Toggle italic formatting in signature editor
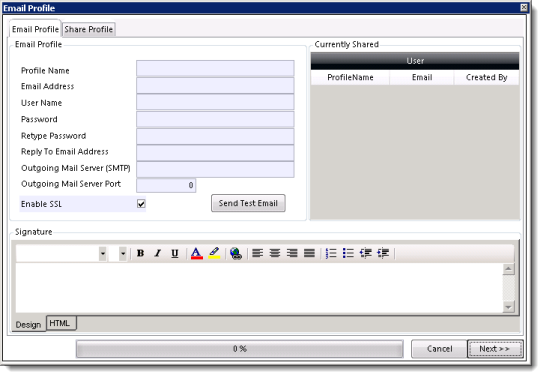 158,254
